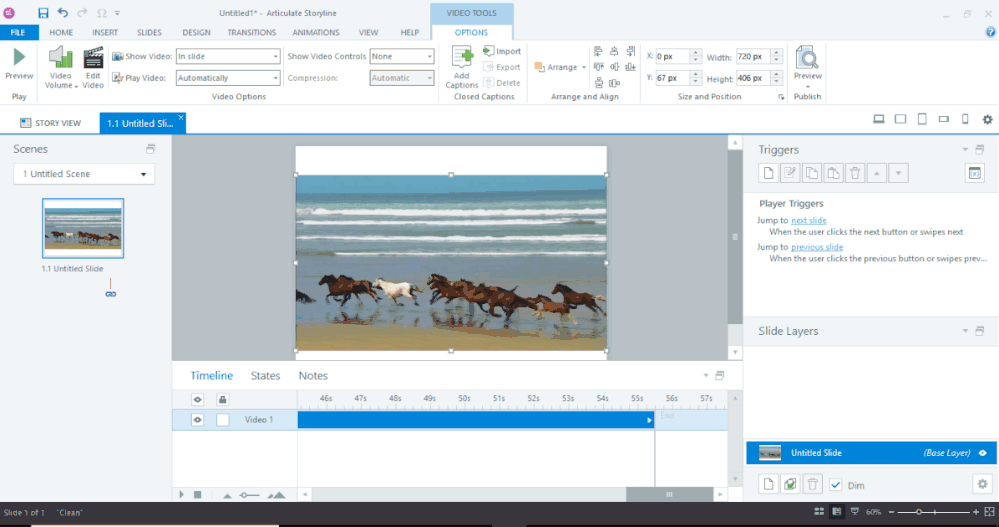Switch to STORY VIEW tab
The image size is (999, 527).
[x=50, y=123]
